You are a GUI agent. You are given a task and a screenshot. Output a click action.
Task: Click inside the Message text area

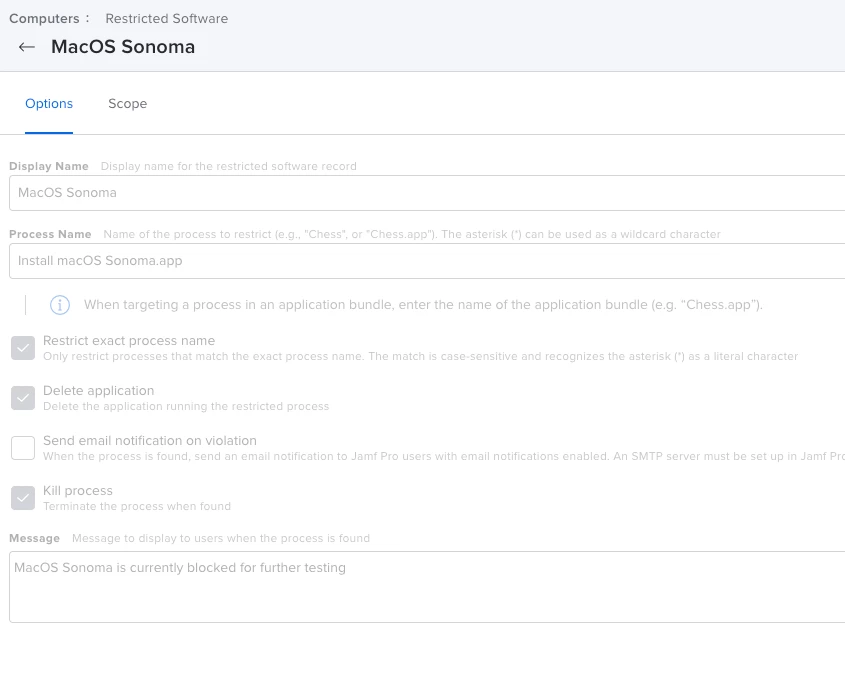tap(427, 587)
